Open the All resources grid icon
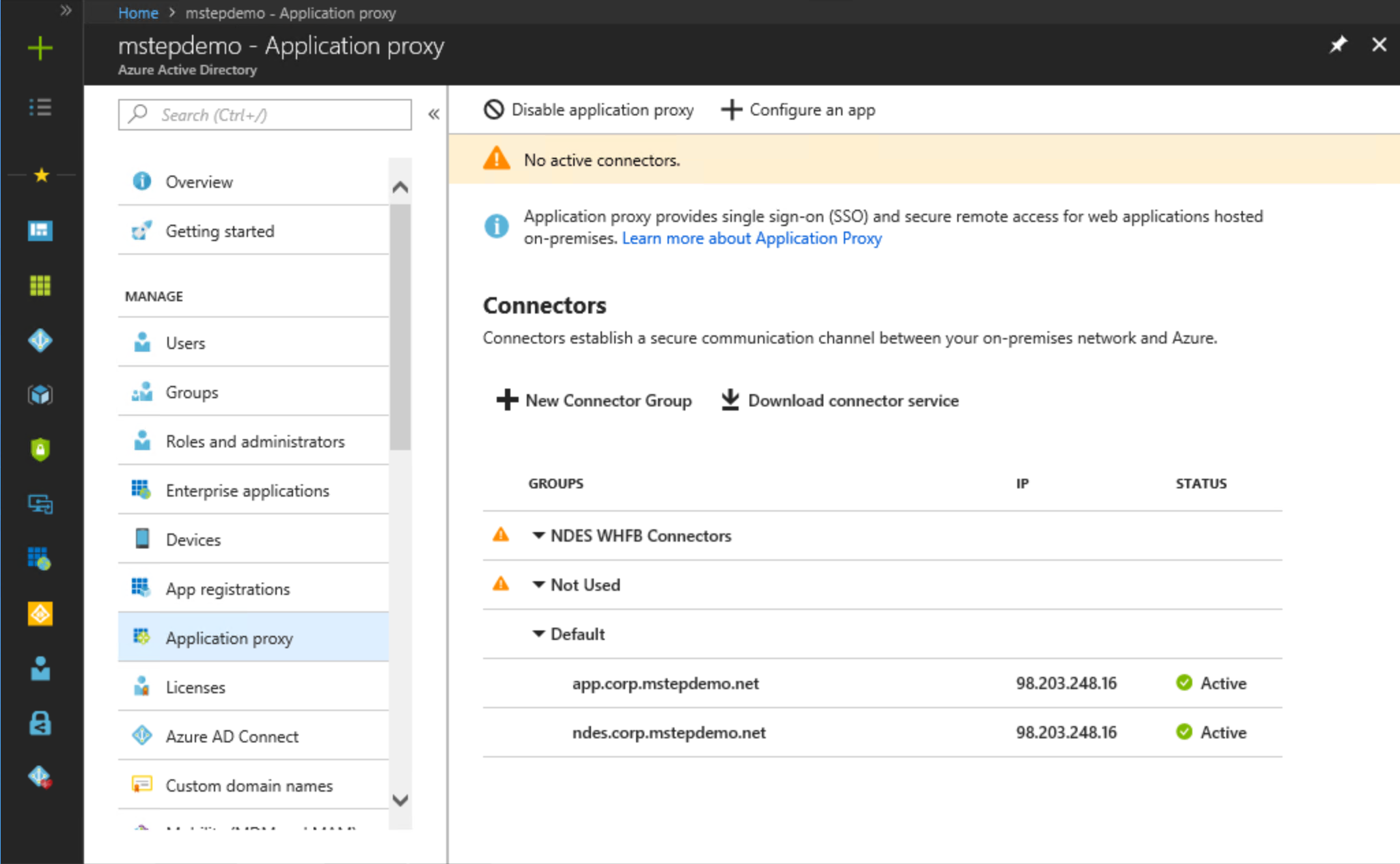Viewport: 1400px width, 864px height. tap(40, 285)
